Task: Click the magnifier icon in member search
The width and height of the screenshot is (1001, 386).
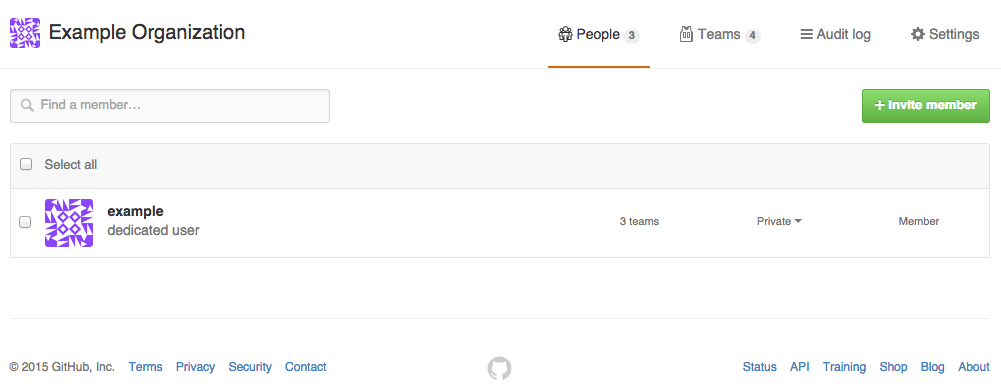Action: point(27,105)
